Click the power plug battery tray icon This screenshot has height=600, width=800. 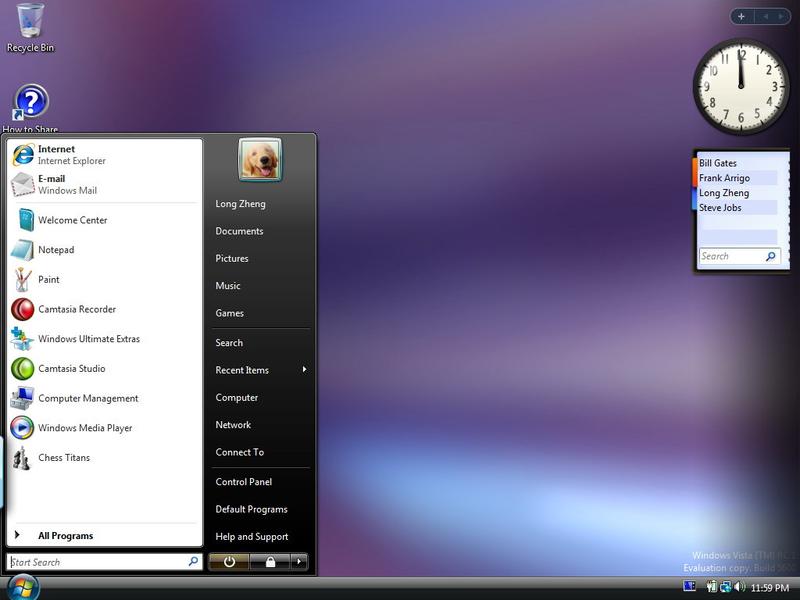pyautogui.click(x=712, y=587)
